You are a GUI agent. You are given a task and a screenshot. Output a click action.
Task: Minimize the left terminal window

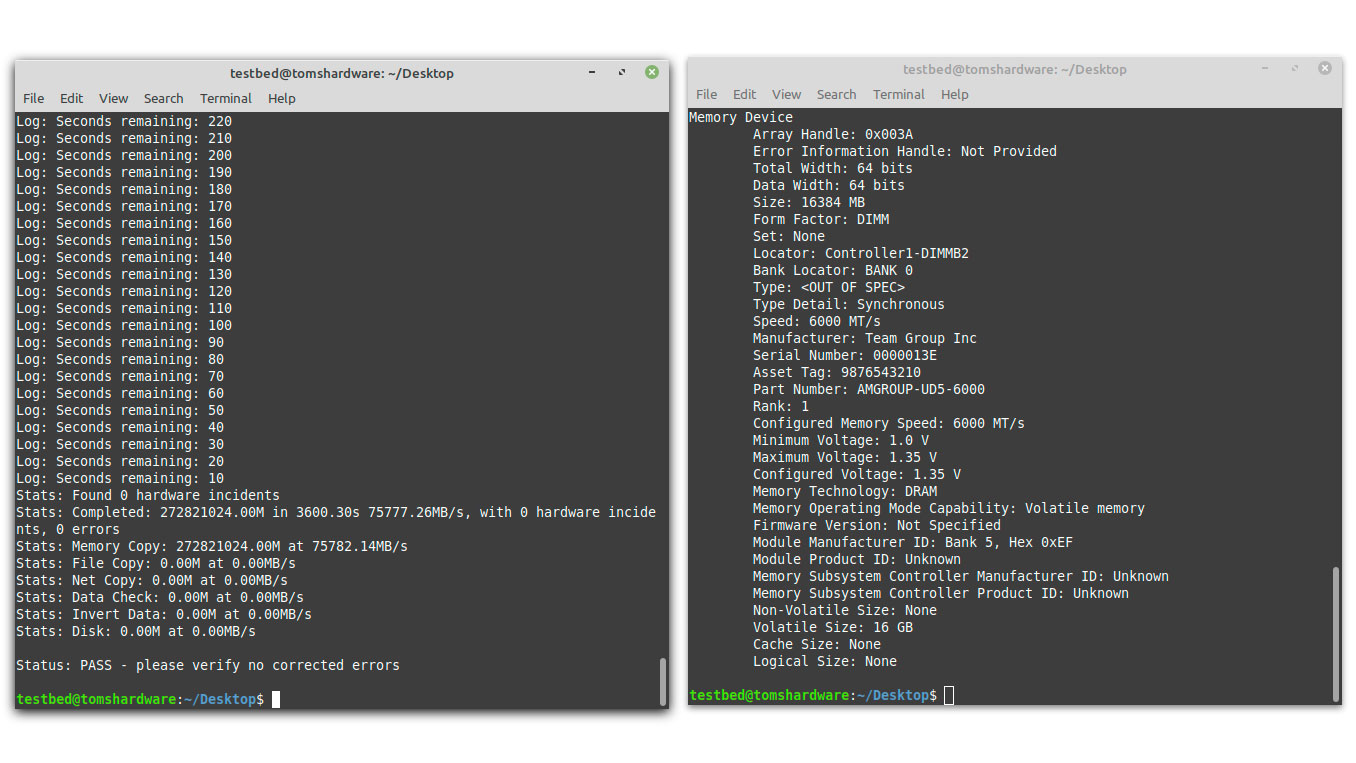592,72
